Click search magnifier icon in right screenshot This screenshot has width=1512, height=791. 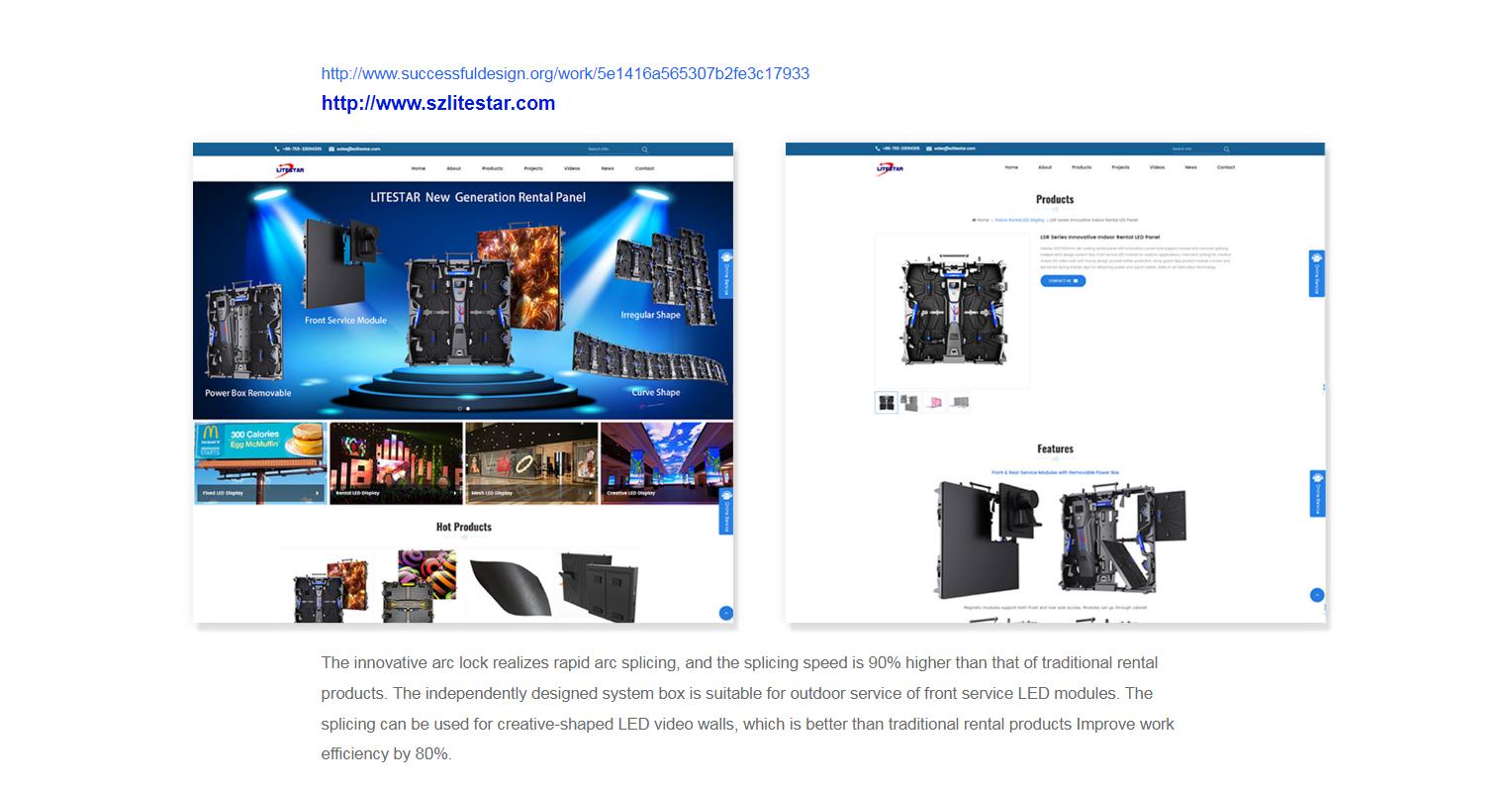[1227, 149]
